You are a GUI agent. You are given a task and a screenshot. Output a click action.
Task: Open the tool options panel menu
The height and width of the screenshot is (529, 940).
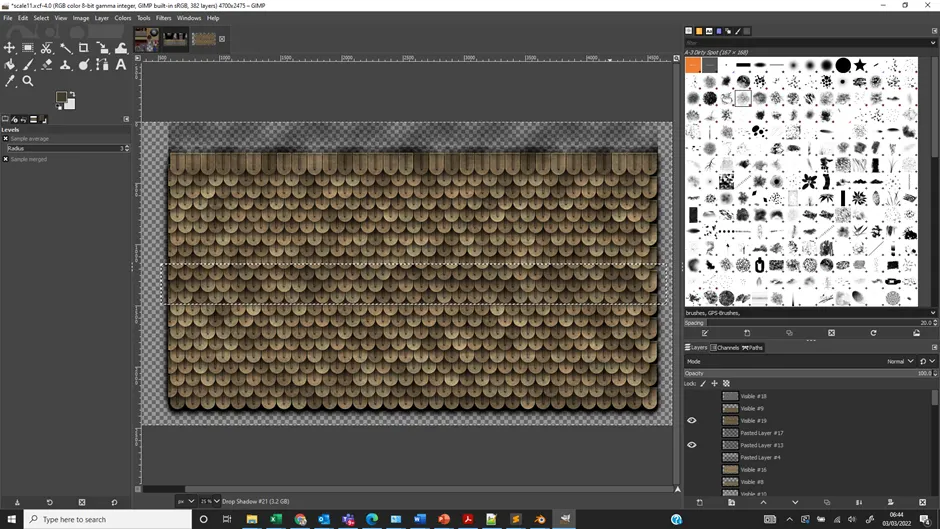coord(126,119)
